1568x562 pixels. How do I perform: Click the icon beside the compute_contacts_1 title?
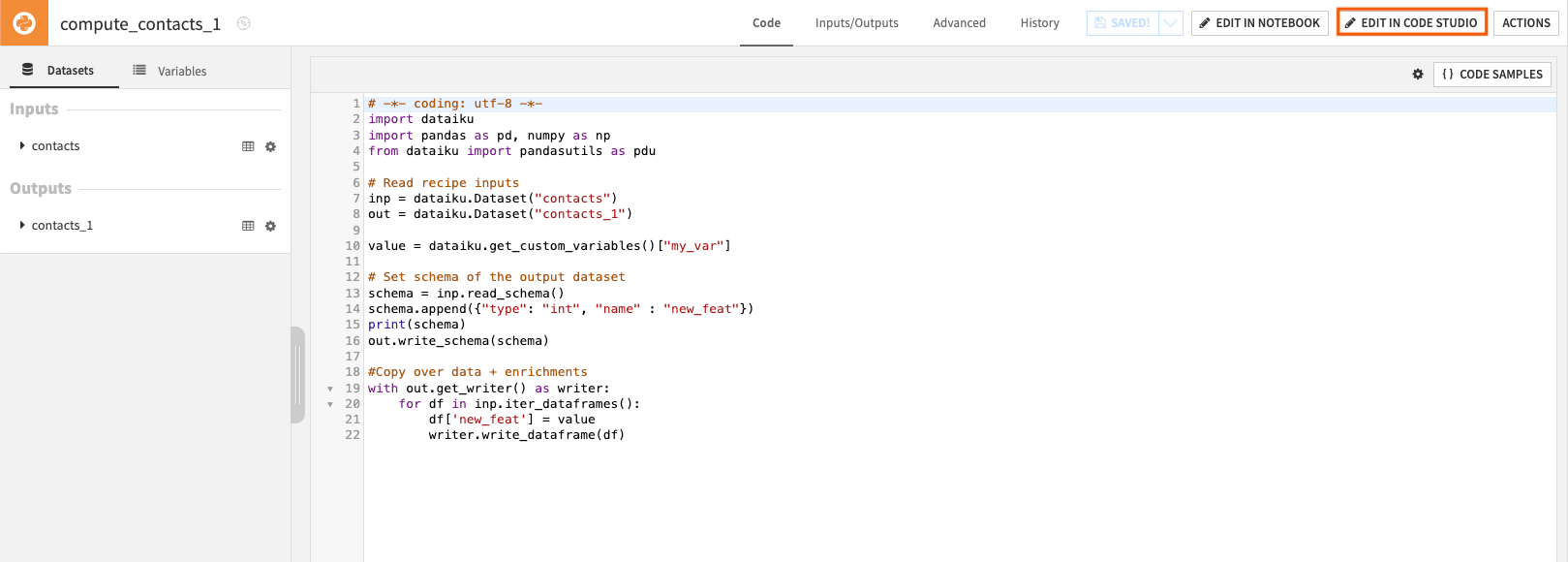(244, 23)
